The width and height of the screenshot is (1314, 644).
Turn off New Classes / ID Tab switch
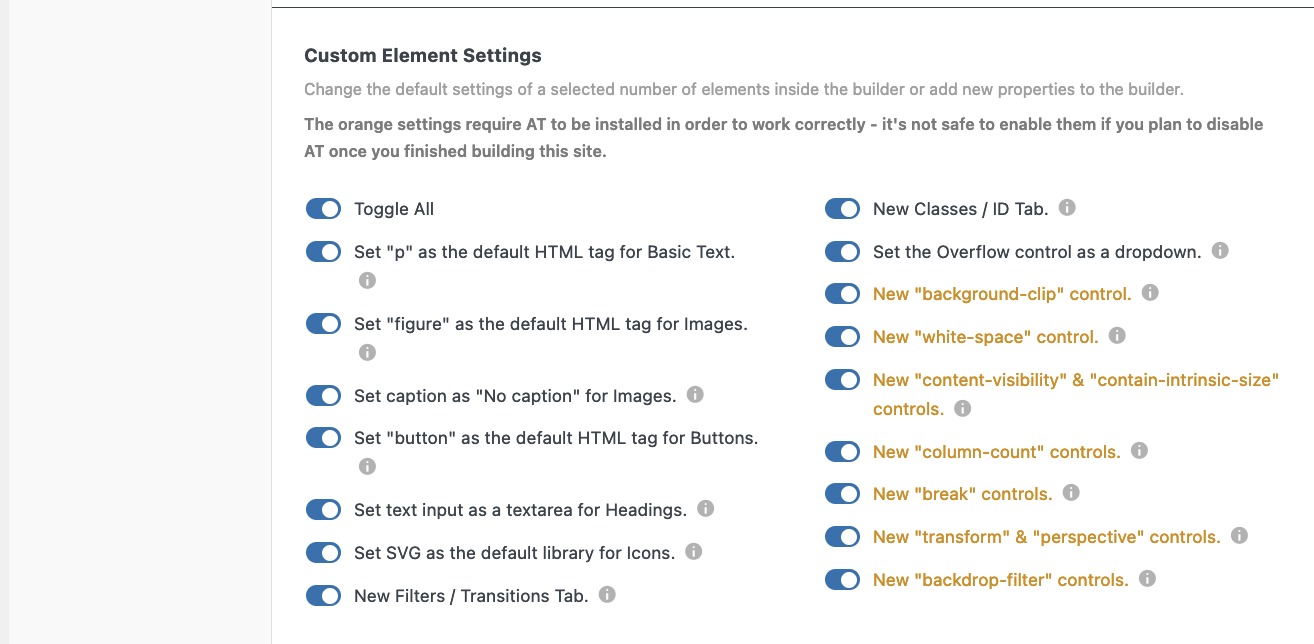click(x=842, y=209)
